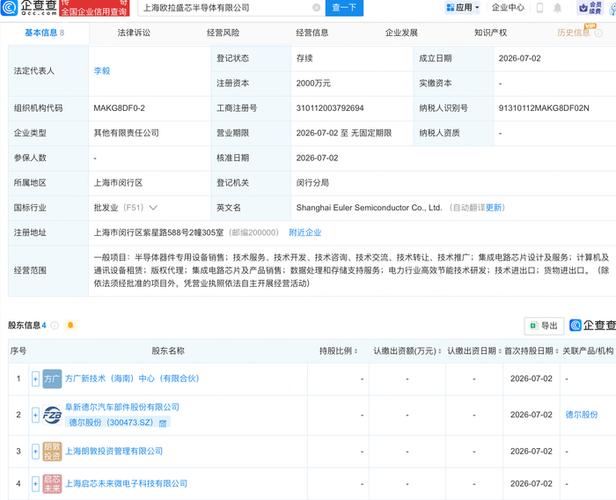Open 方广新技术（海南）中心 link

tap(132, 378)
